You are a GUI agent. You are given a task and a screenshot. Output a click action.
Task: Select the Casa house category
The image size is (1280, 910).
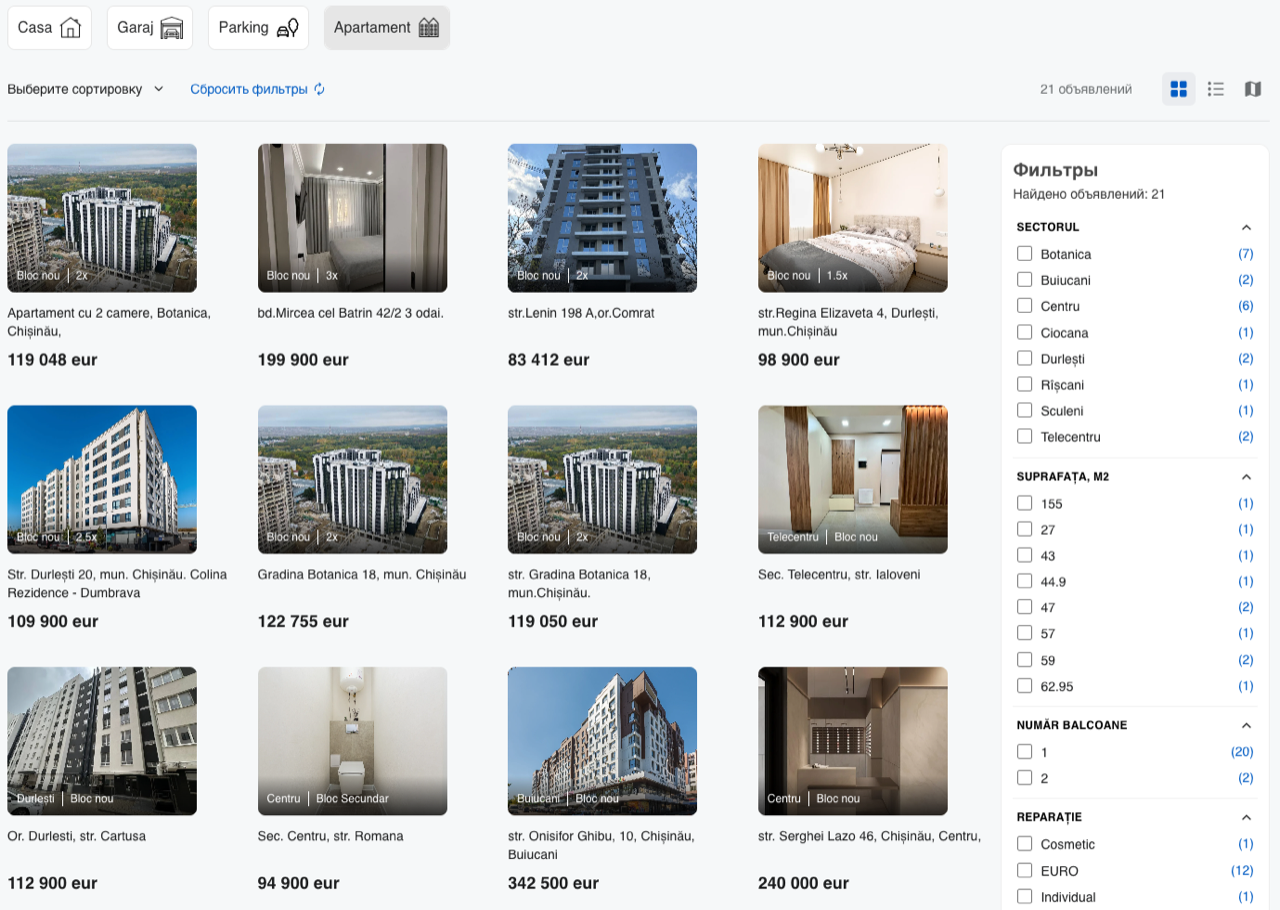(49, 28)
